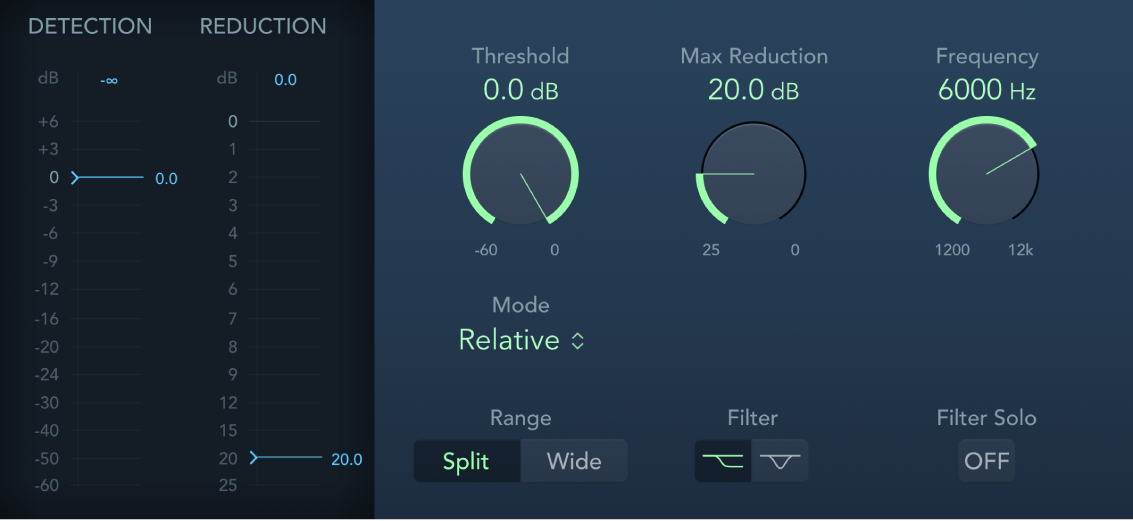
Task: Open the Relative Mode pop-up menu
Action: [509, 340]
